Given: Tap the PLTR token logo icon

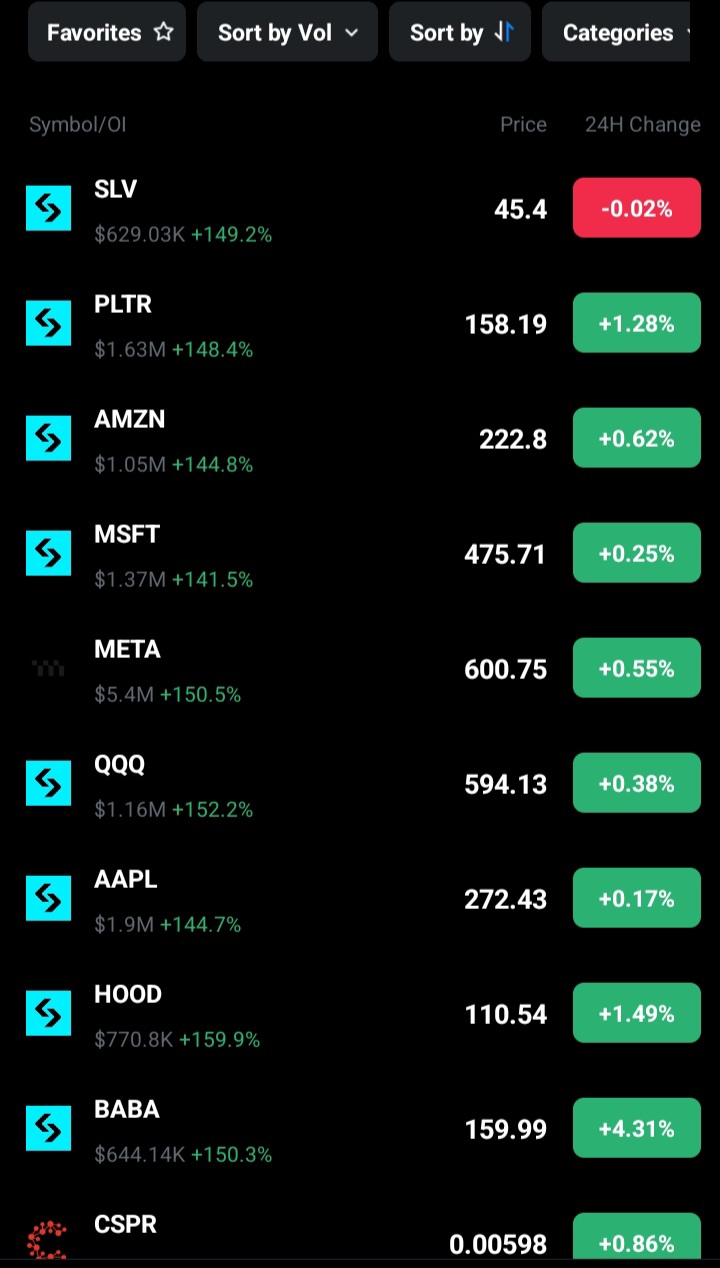Looking at the screenshot, I should pos(48,324).
